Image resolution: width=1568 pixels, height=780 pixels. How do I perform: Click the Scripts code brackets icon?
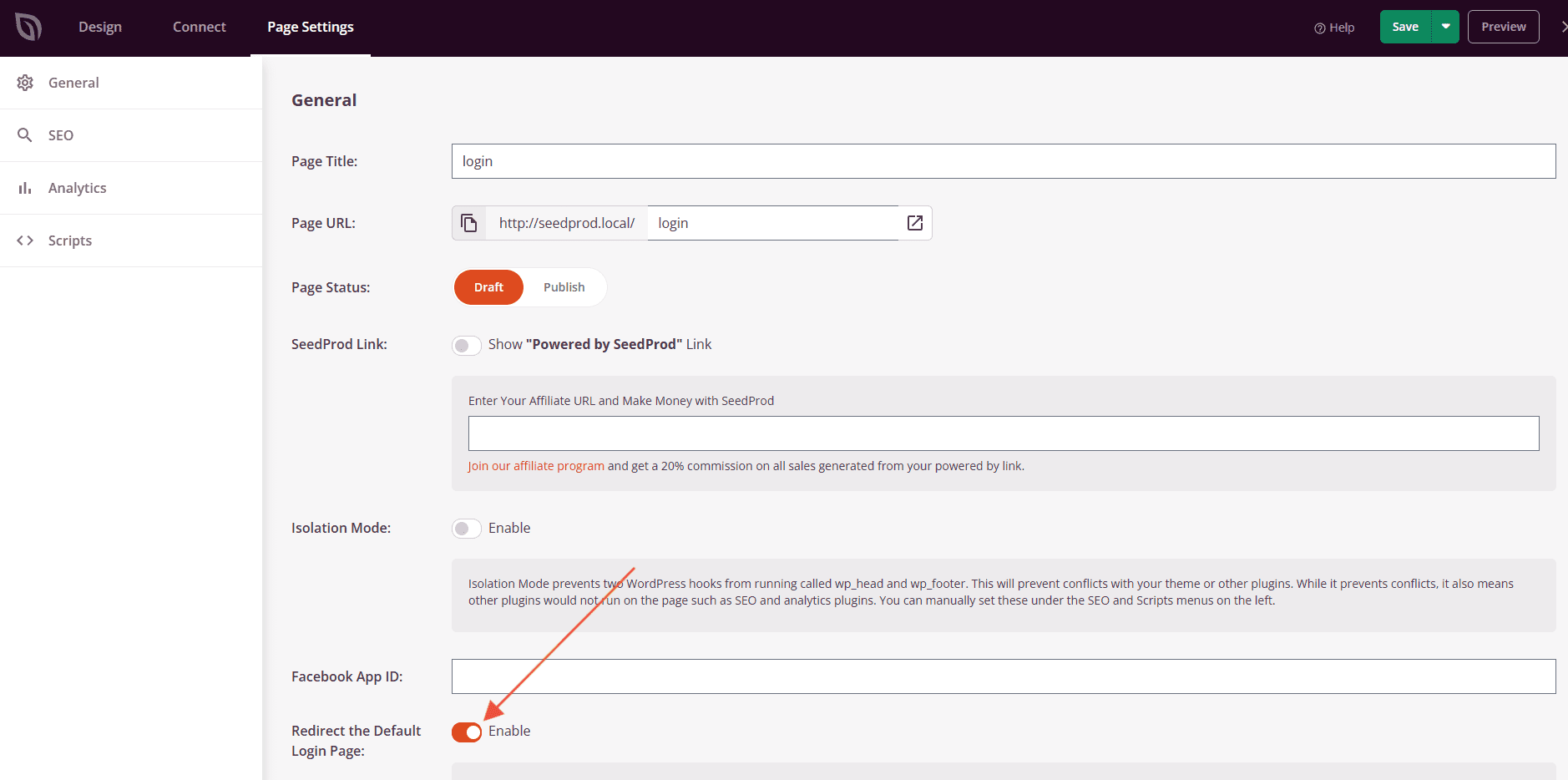click(25, 241)
